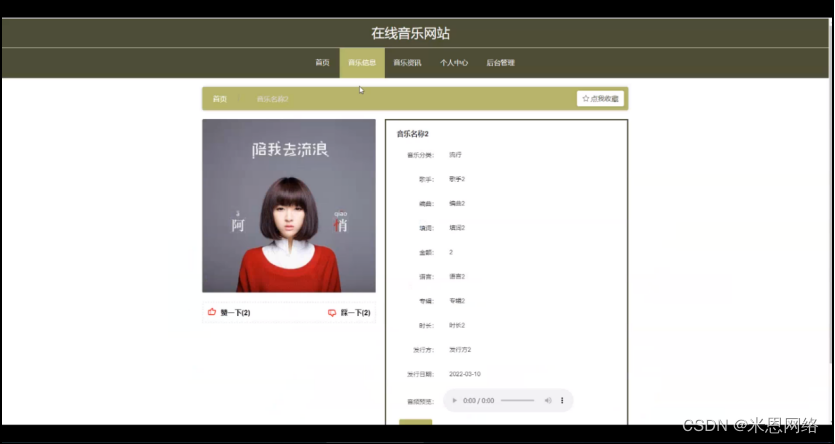
Task: Click the 编曲2 composer value
Action: tap(457, 203)
